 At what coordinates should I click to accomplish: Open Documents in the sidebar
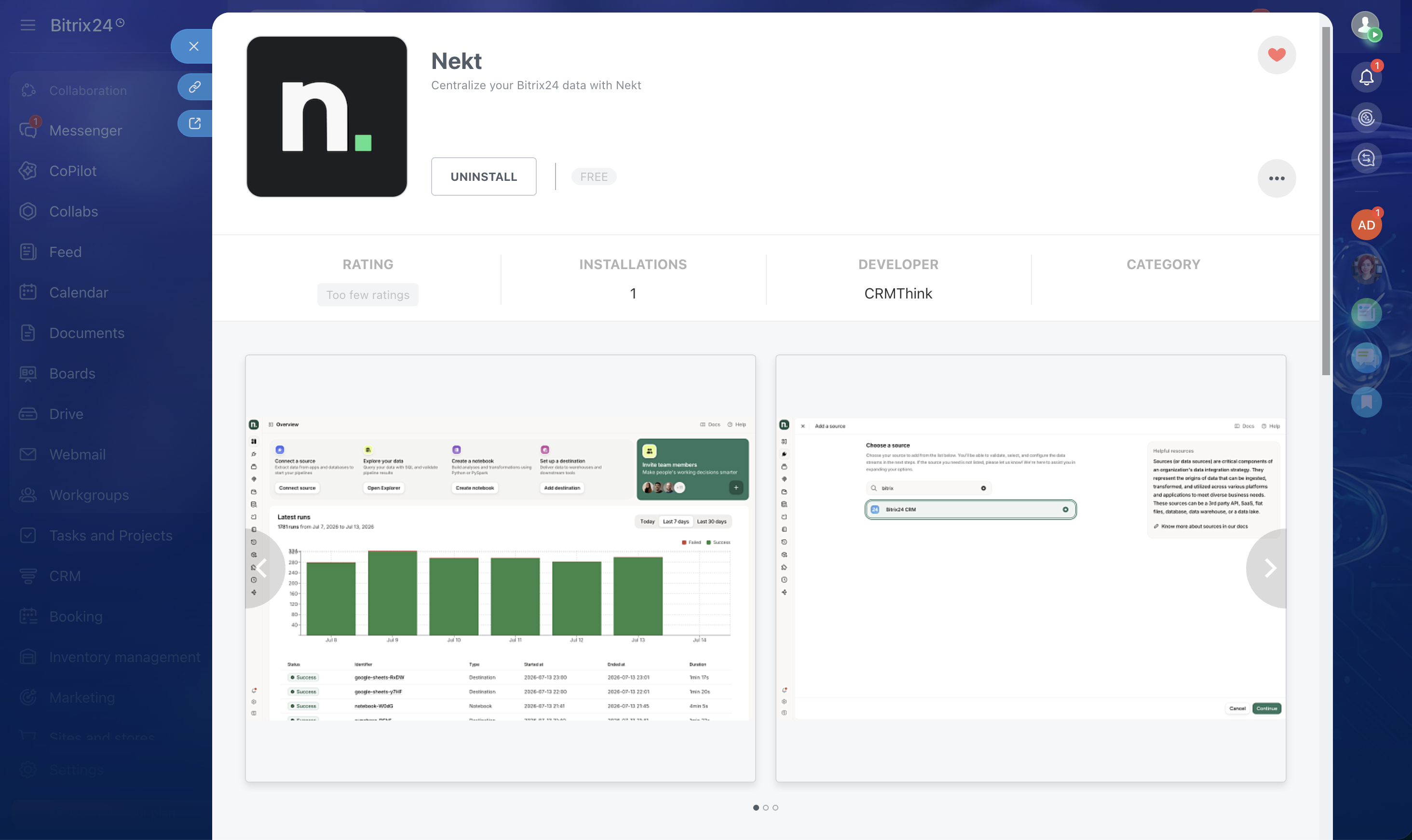[87, 333]
